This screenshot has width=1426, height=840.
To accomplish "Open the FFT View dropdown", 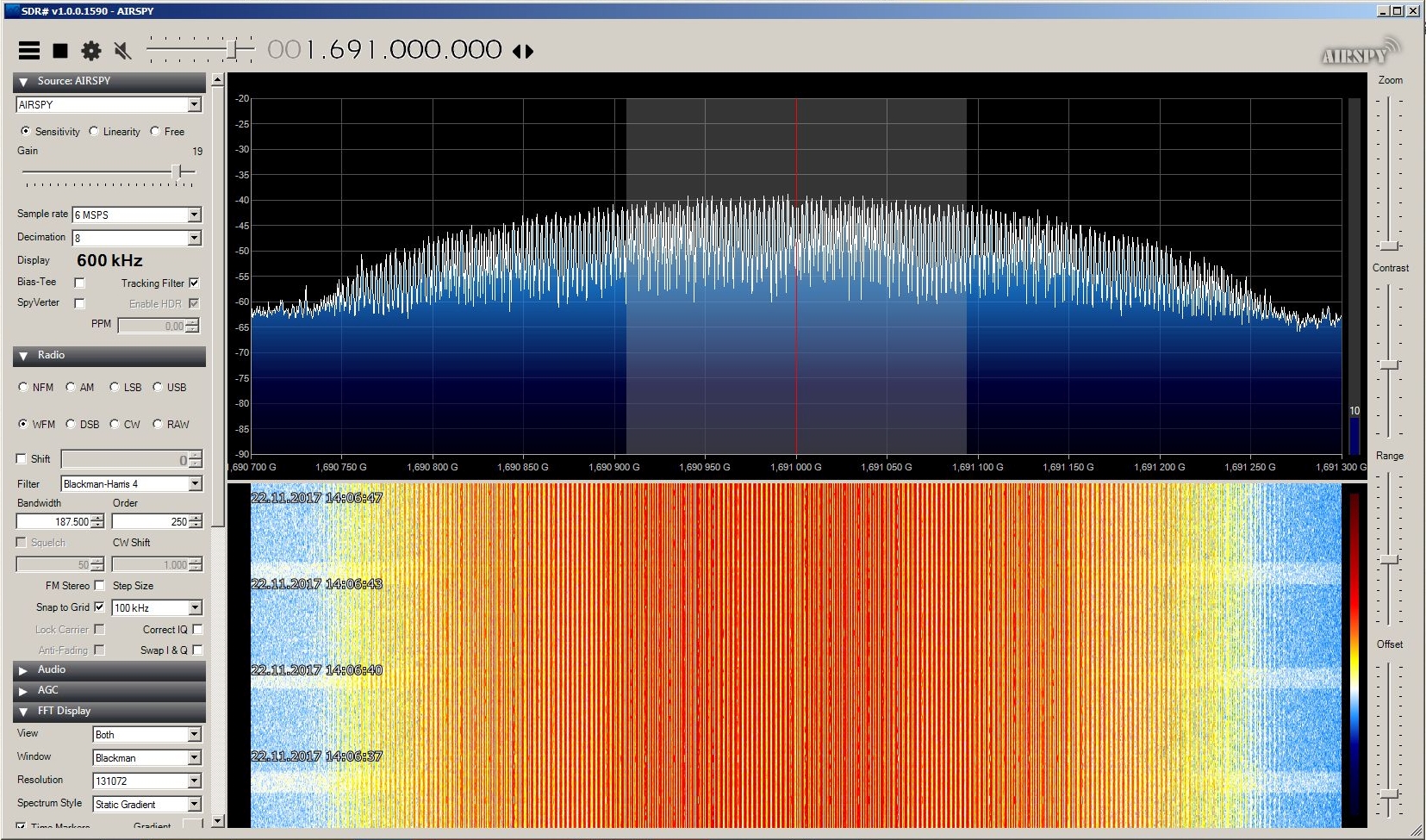I will (x=147, y=735).
